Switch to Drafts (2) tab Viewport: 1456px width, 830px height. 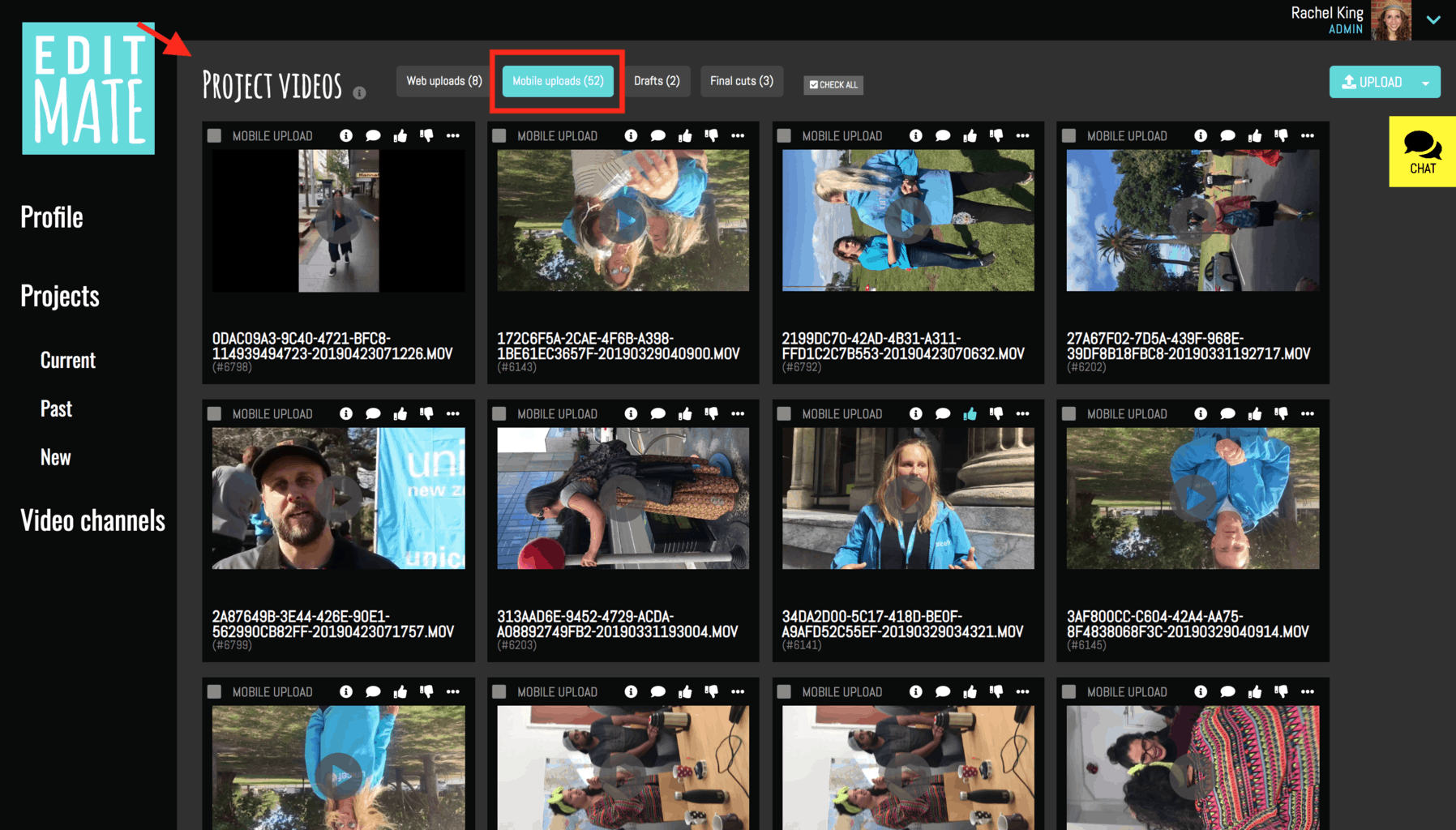[657, 81]
